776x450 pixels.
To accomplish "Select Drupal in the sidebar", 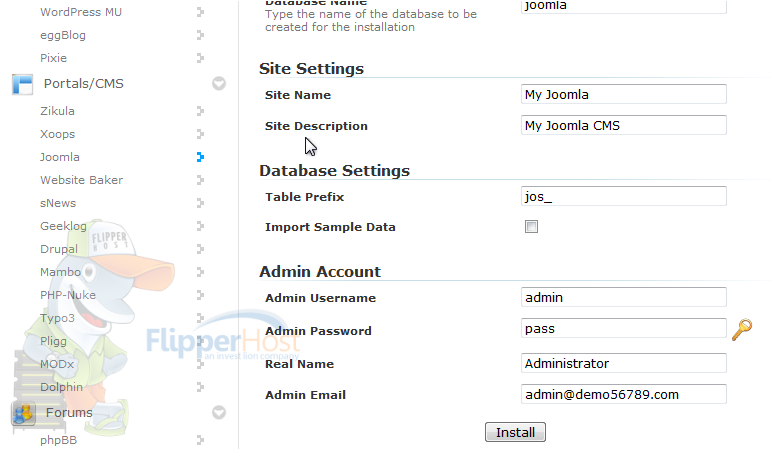I will tap(59, 249).
